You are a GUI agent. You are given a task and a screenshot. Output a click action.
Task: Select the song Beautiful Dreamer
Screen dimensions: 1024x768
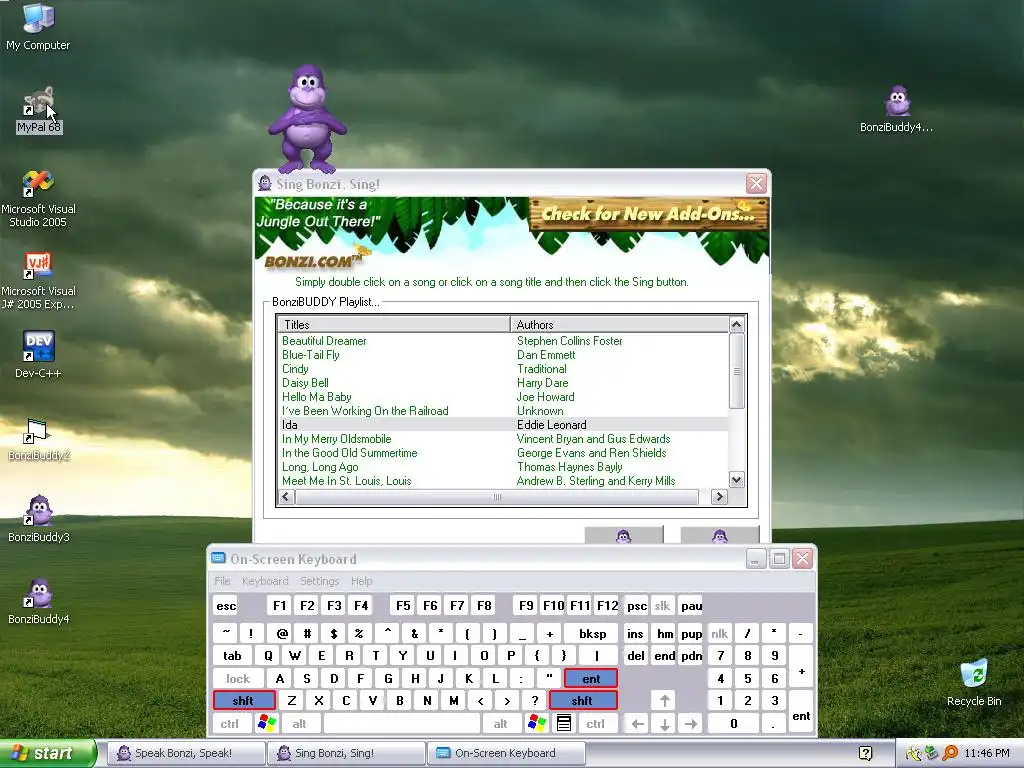[x=325, y=341]
